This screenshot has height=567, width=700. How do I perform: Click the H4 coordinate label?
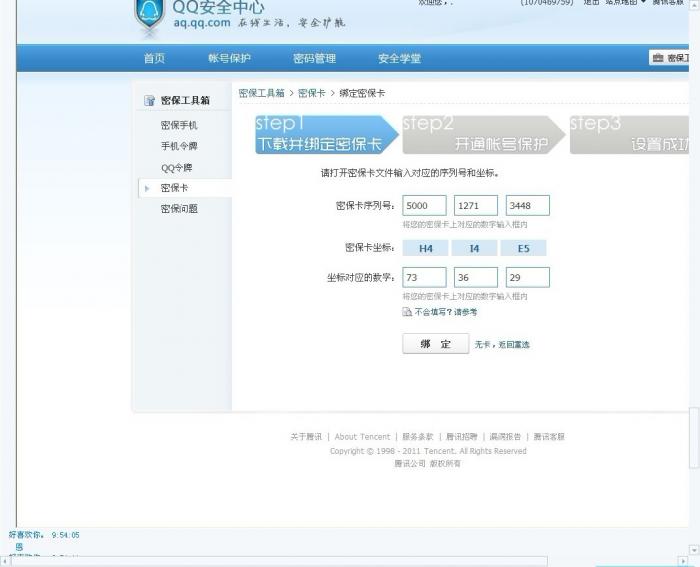(x=425, y=248)
